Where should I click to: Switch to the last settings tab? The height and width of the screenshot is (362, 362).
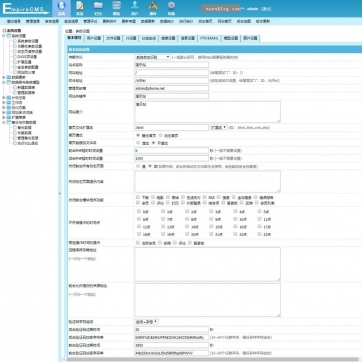pyautogui.click(x=250, y=39)
